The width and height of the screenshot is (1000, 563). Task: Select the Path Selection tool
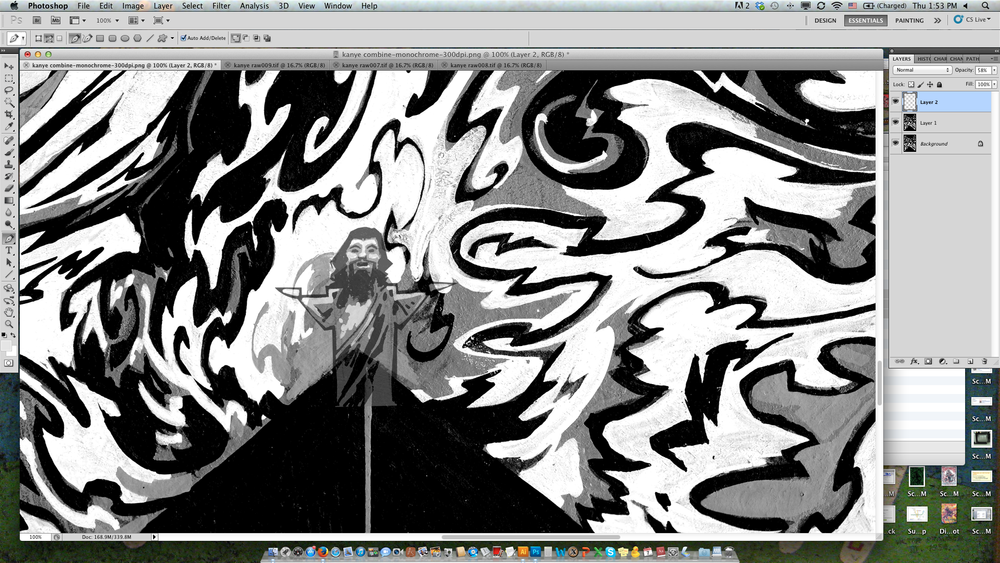coord(9,263)
